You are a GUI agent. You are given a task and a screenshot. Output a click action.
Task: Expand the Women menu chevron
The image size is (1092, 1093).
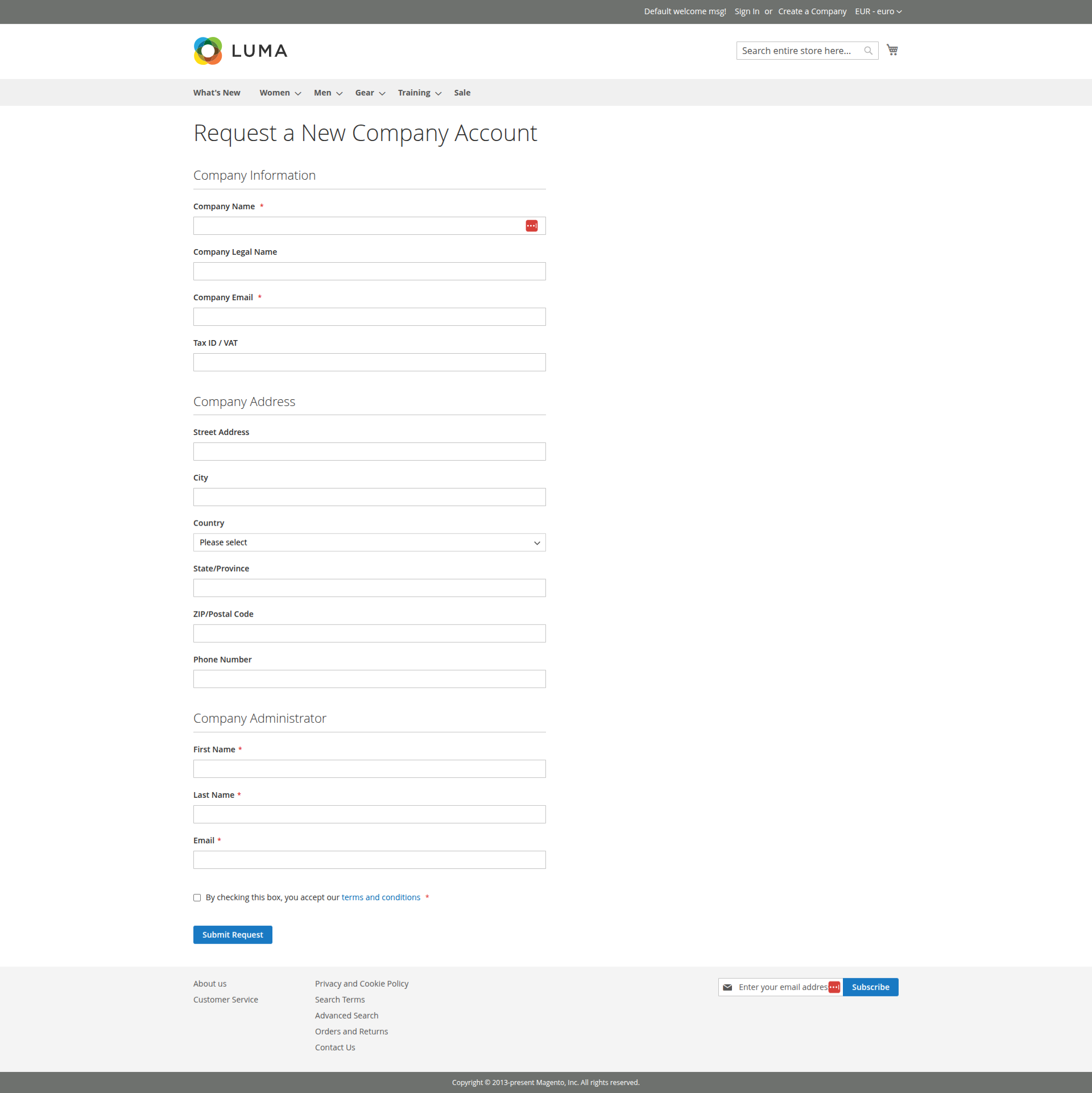tap(297, 93)
